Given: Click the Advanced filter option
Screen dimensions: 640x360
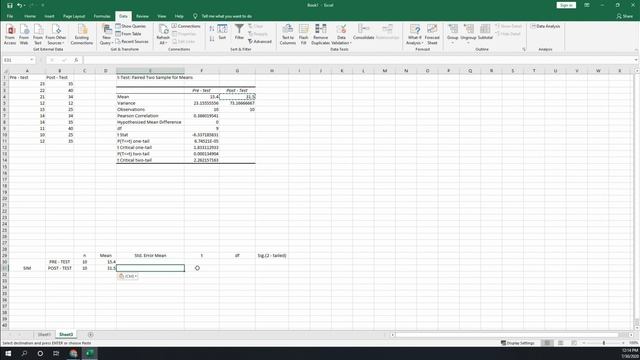Looking at the screenshot, I should click(260, 42).
